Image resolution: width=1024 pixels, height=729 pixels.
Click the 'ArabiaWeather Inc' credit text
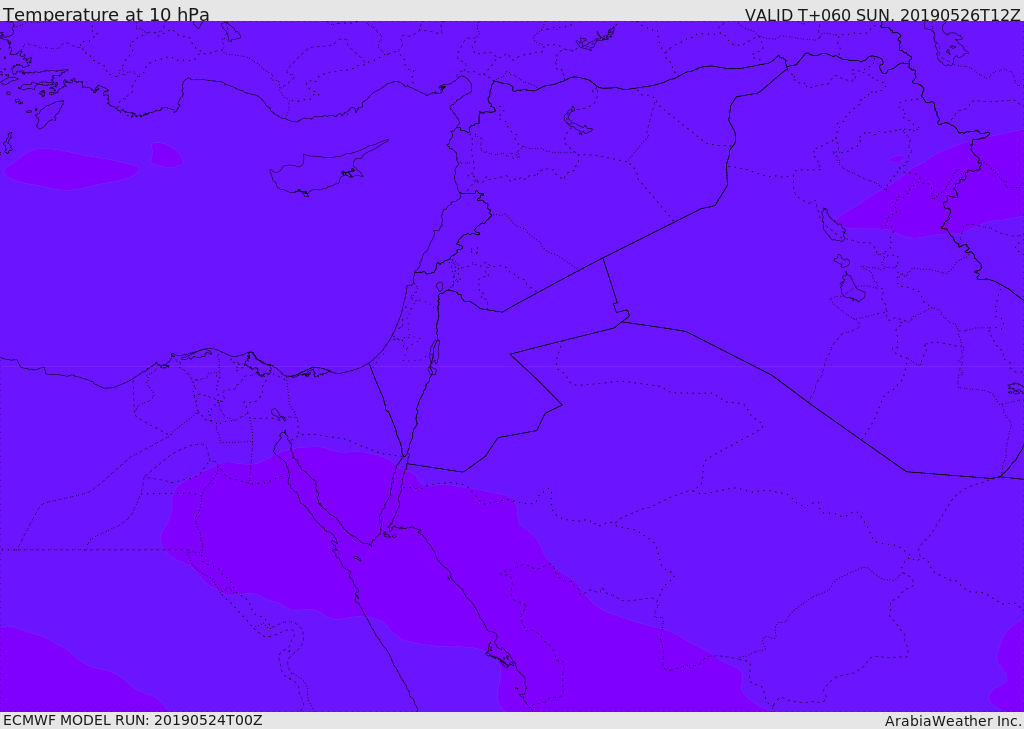click(953, 721)
